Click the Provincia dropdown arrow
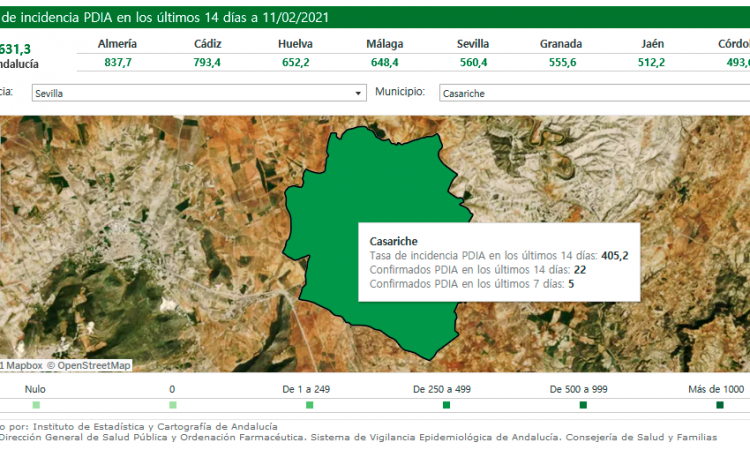Viewport: 750px width, 450px height. click(x=359, y=93)
